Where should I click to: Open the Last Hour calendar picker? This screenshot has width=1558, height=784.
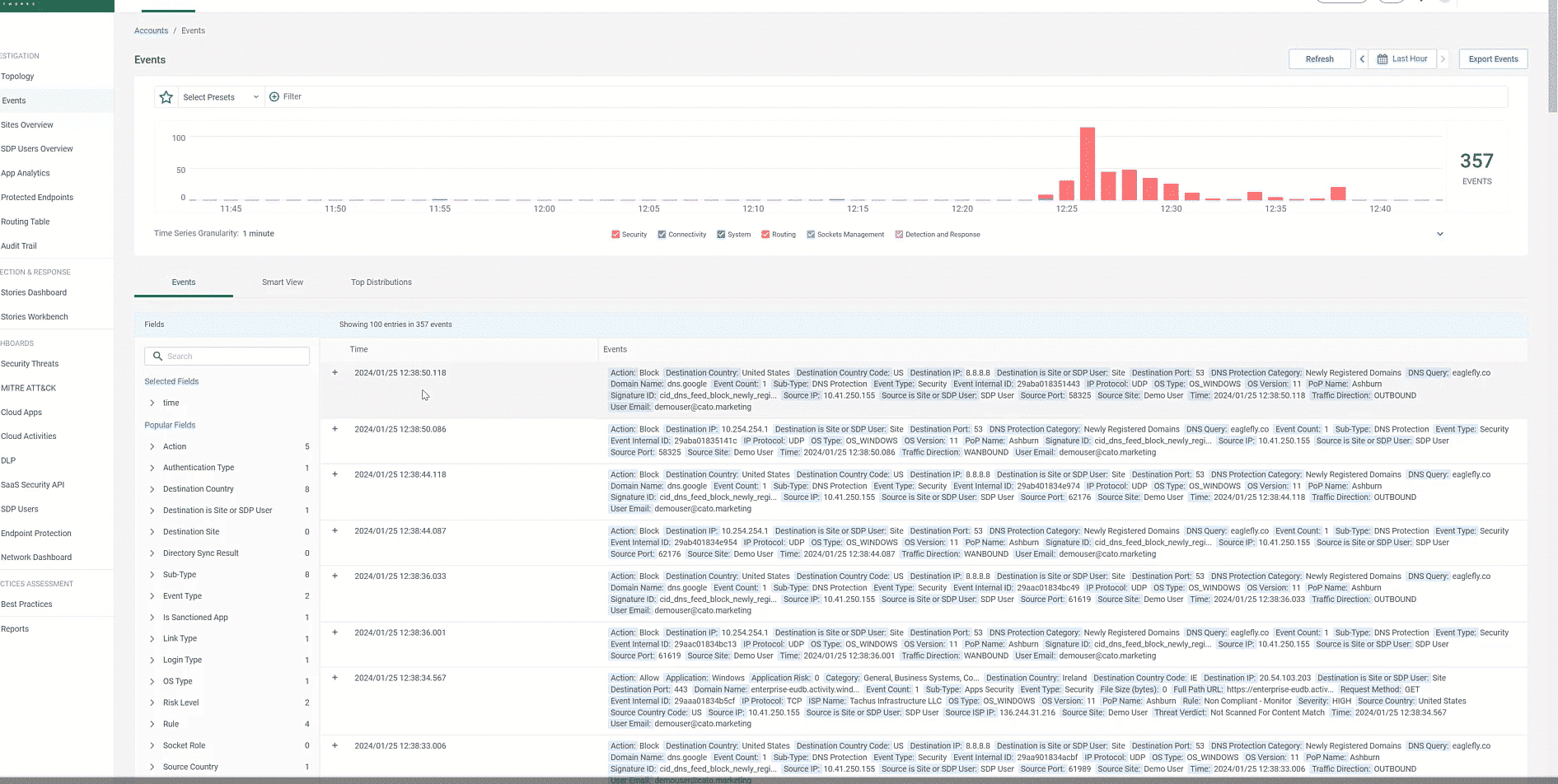[1402, 59]
